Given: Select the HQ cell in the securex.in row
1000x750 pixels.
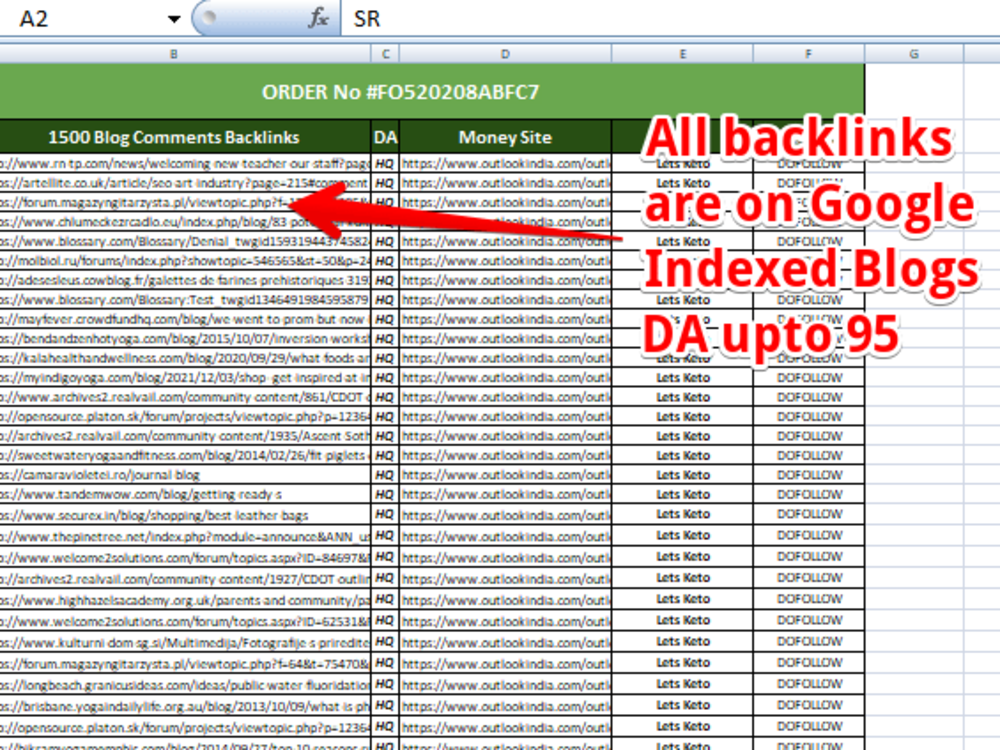Looking at the screenshot, I should (x=385, y=515).
